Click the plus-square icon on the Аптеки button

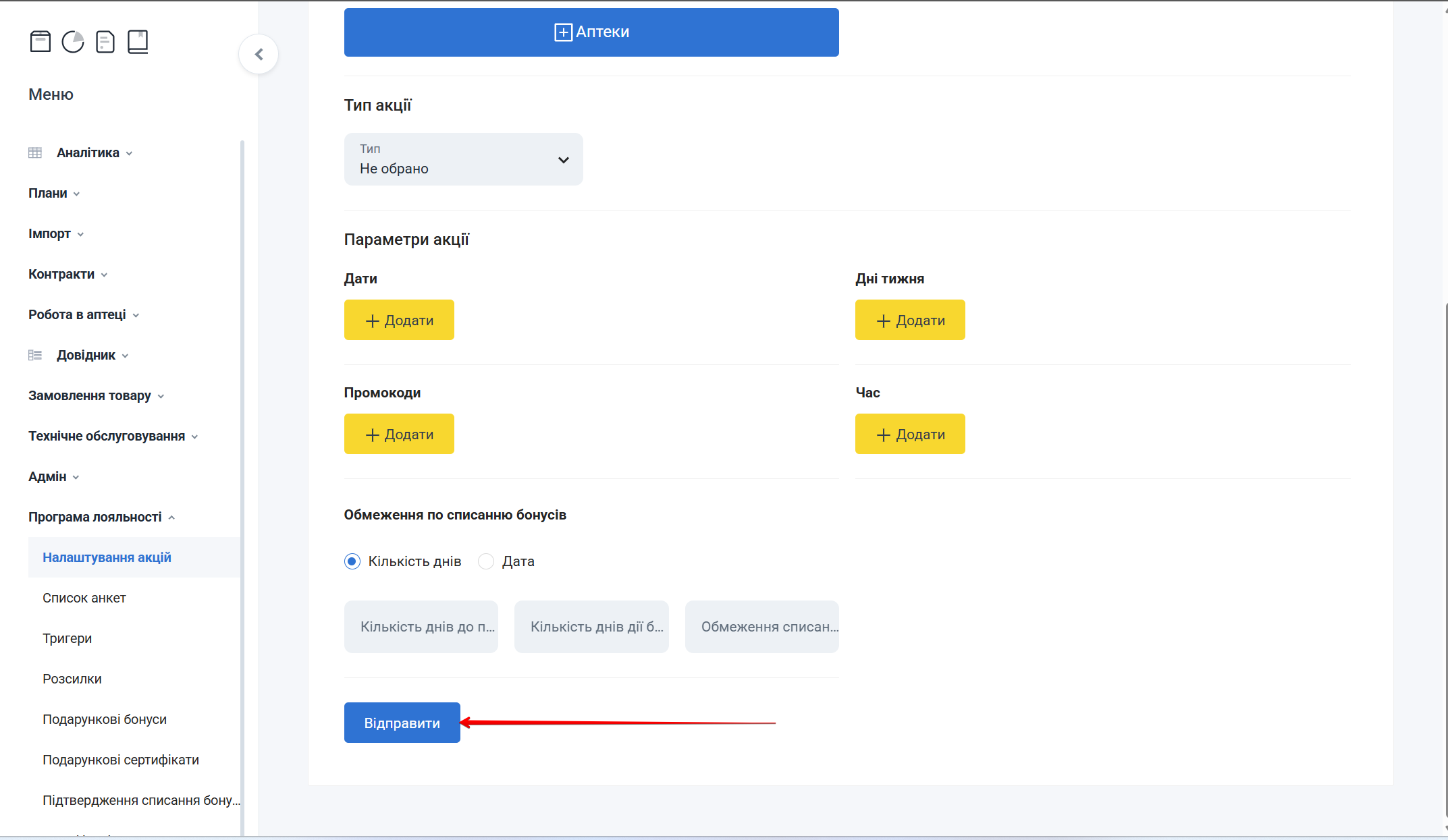pos(562,32)
